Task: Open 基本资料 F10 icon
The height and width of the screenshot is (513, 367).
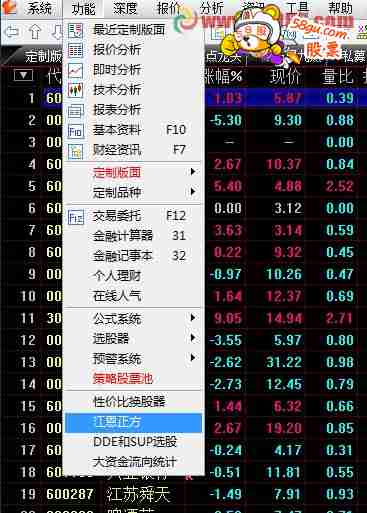Action: click(x=75, y=130)
